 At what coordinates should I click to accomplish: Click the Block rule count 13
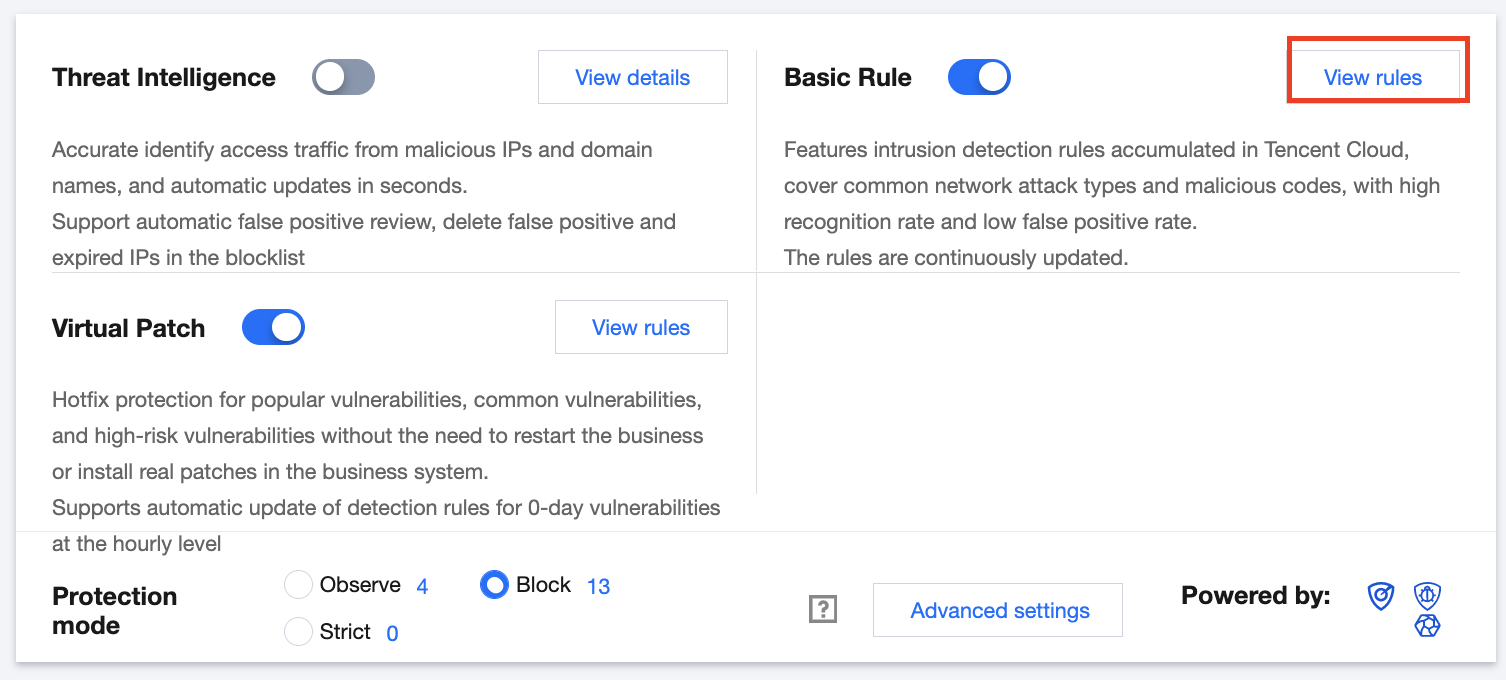point(598,586)
